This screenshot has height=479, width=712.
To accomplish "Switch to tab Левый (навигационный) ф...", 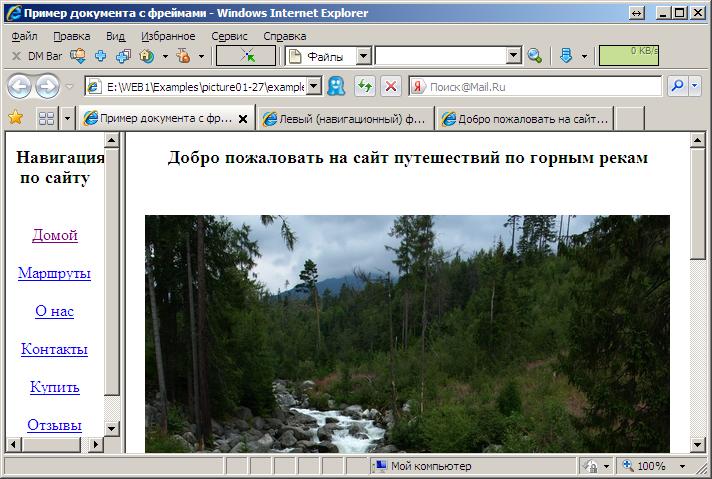I will click(x=345, y=119).
